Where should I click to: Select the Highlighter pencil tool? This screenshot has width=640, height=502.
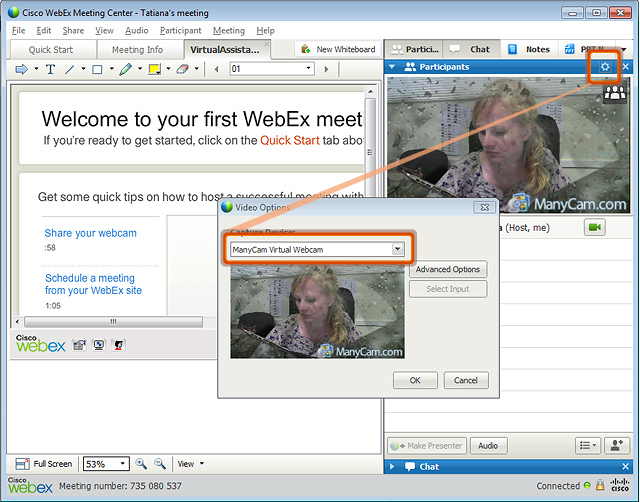coord(126,69)
